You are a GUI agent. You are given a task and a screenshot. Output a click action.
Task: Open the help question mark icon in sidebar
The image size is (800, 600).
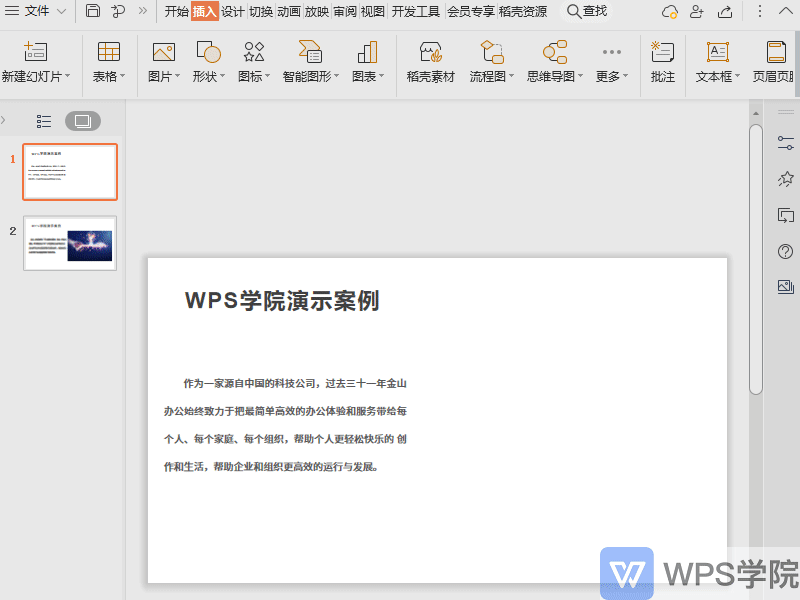[x=786, y=251]
